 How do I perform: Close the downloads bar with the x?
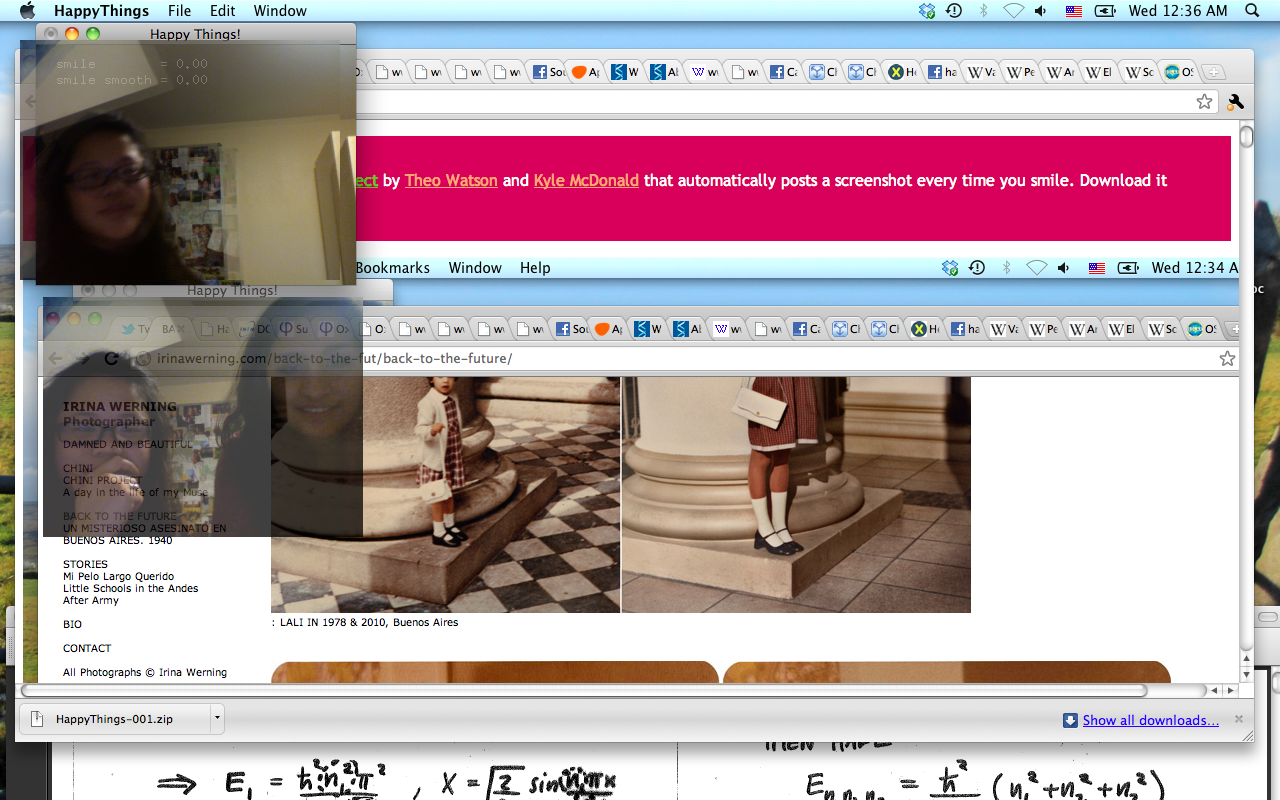[x=1239, y=719]
